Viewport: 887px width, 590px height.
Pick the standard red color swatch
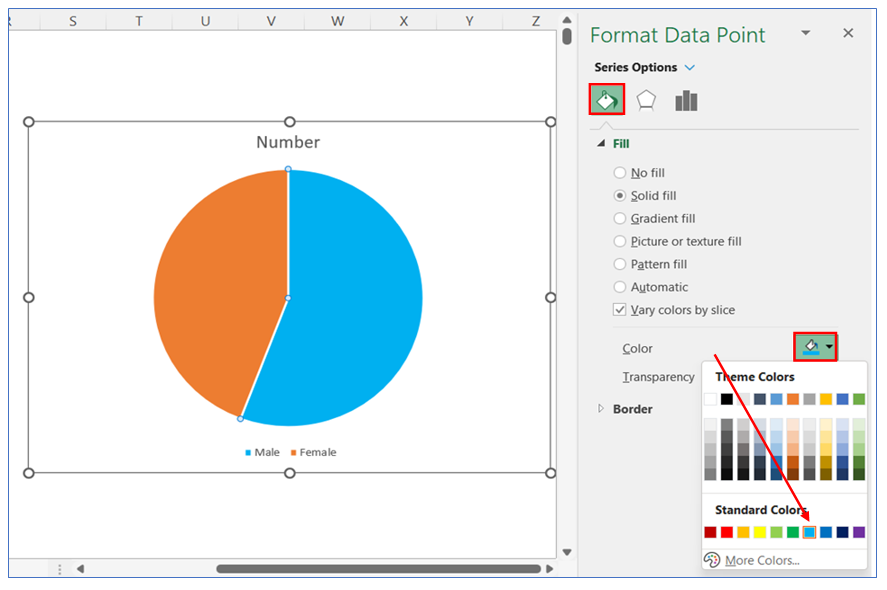[727, 532]
